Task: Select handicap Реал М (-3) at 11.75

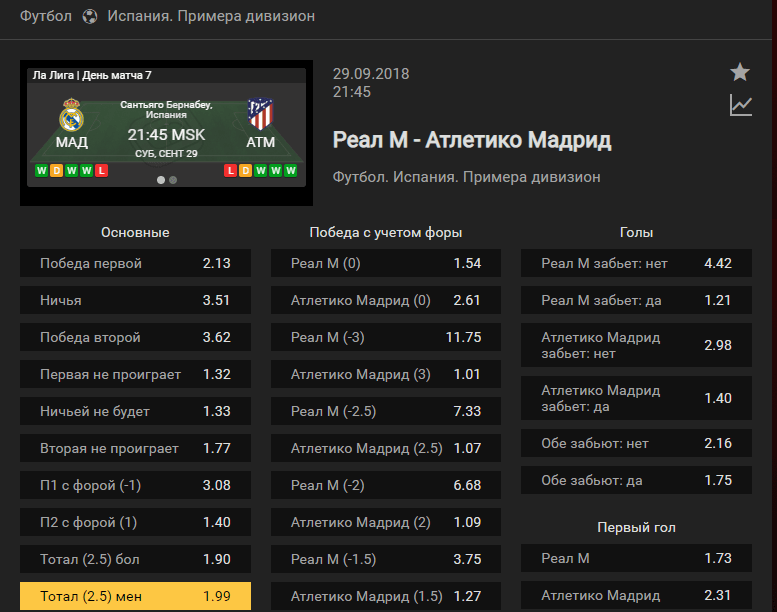Action: tap(386, 337)
